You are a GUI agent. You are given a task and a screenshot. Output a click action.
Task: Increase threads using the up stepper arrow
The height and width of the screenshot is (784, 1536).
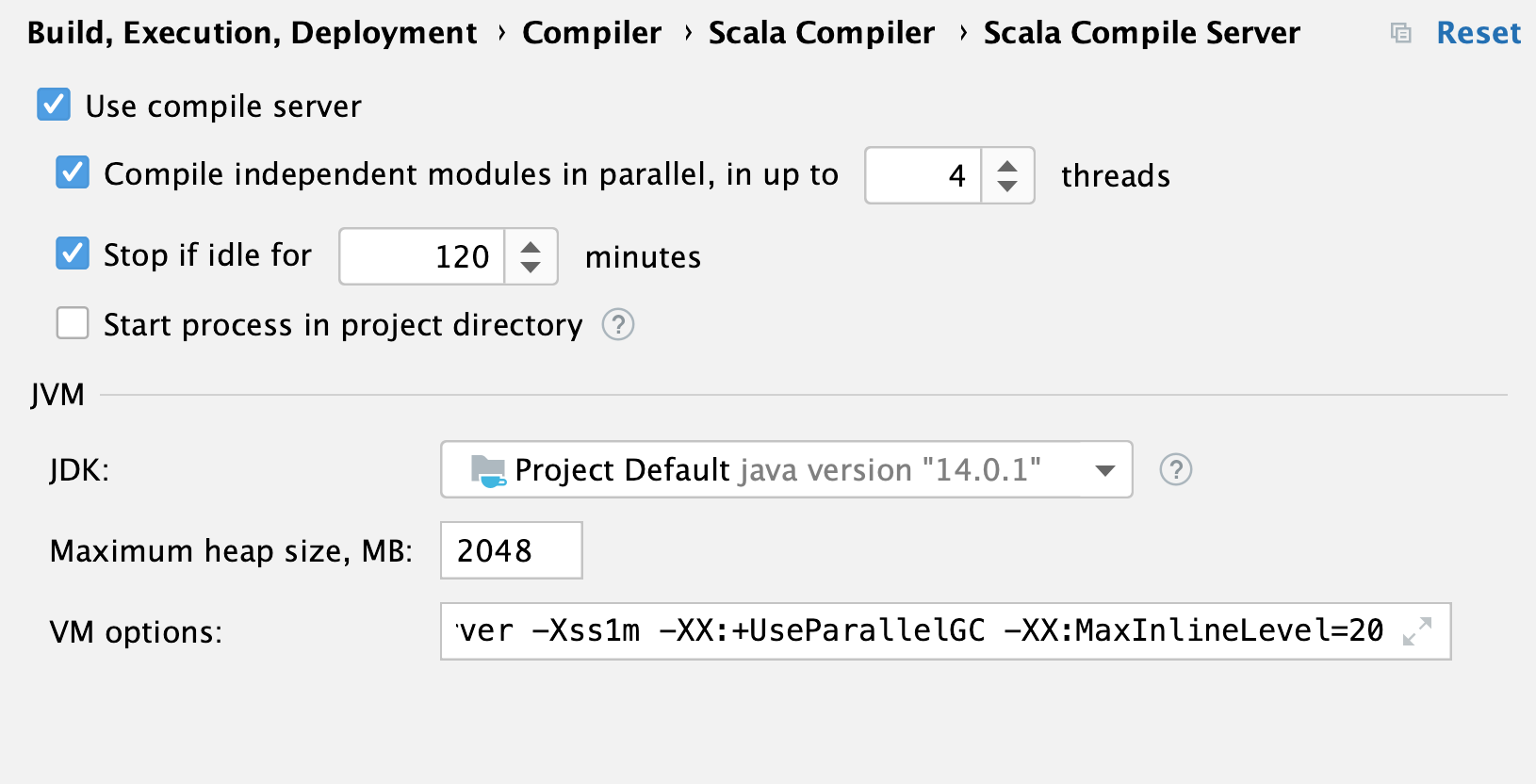pyautogui.click(x=1007, y=164)
